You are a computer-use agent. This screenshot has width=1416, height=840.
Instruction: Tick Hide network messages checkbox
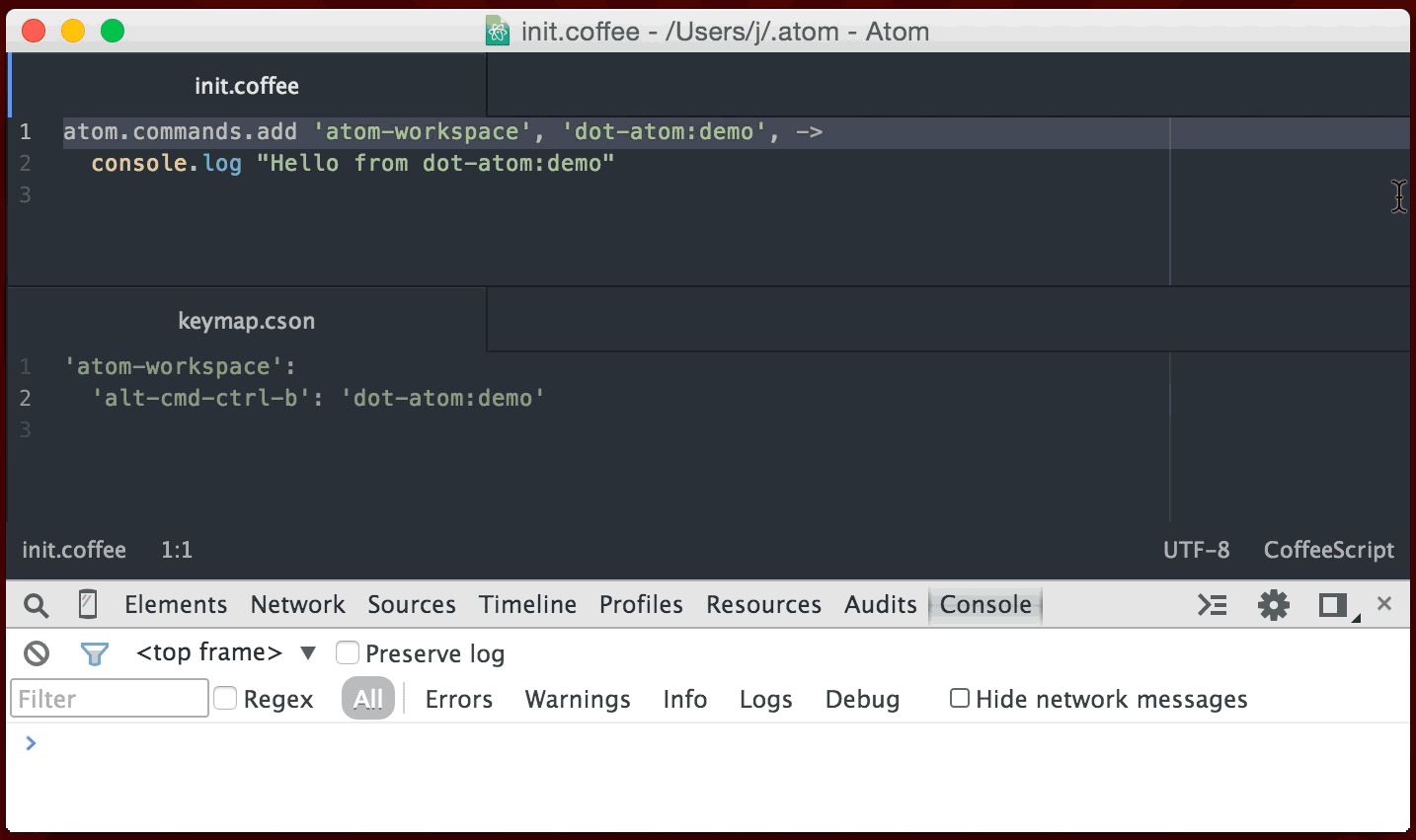tap(960, 698)
